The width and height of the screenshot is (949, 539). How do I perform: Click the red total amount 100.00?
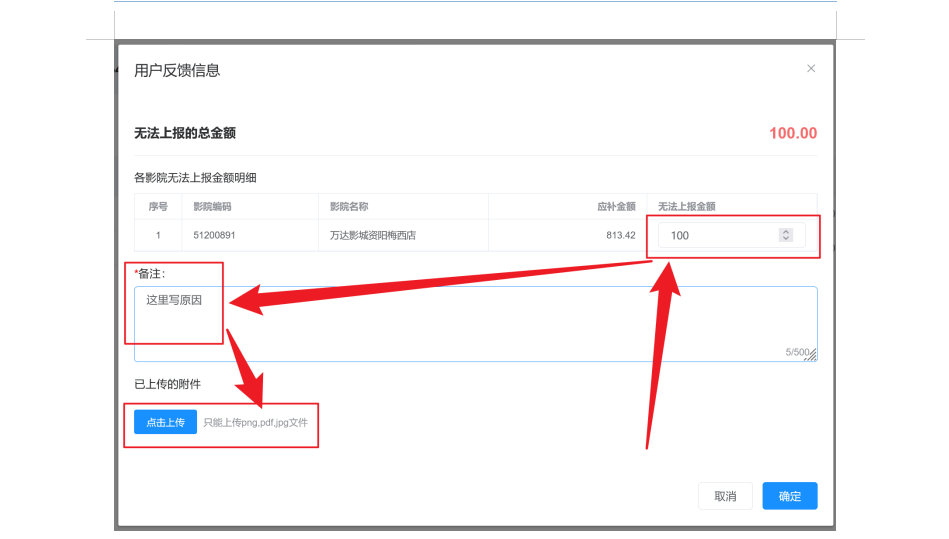pos(792,134)
